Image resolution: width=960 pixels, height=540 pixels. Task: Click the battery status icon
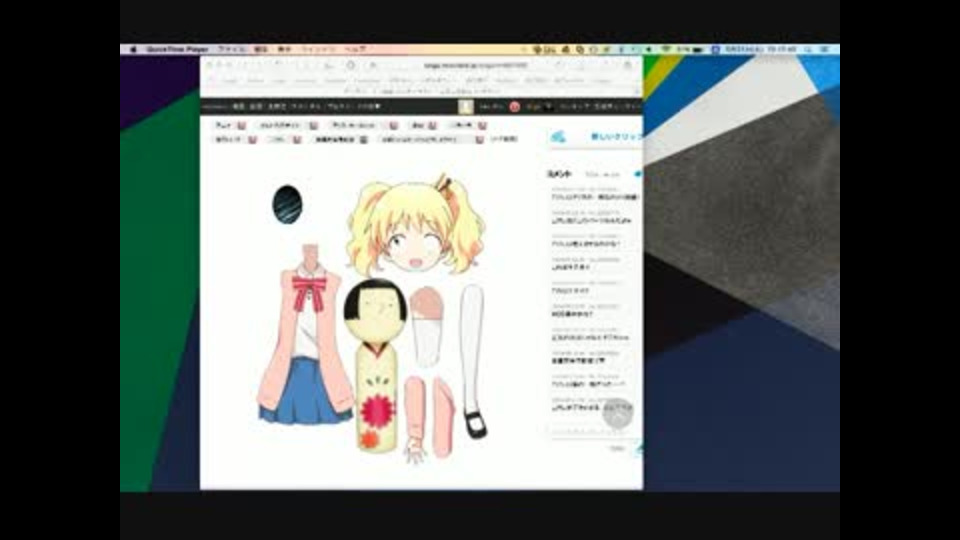[x=697, y=49]
